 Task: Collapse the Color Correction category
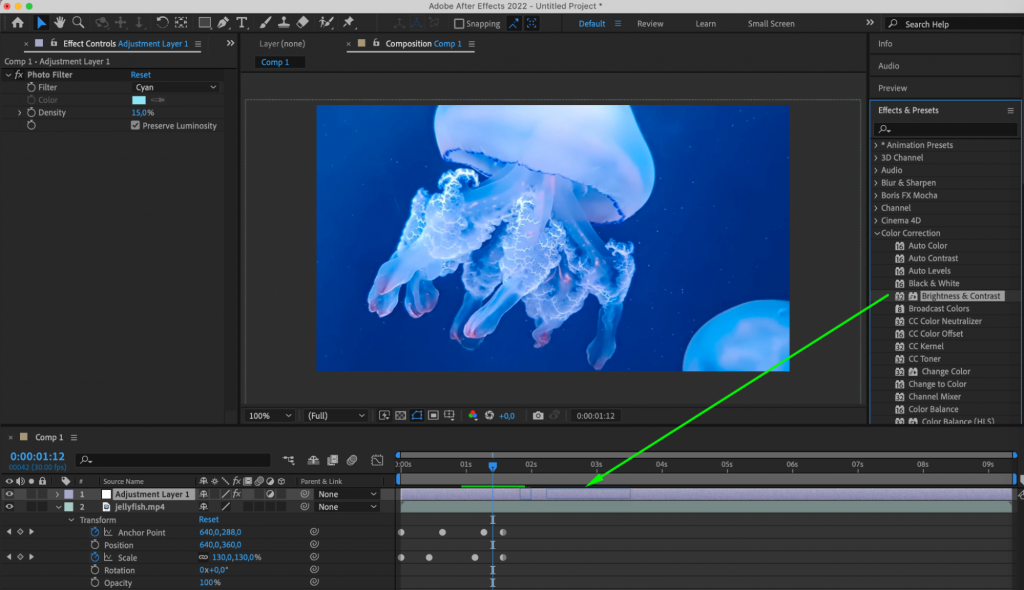(877, 232)
